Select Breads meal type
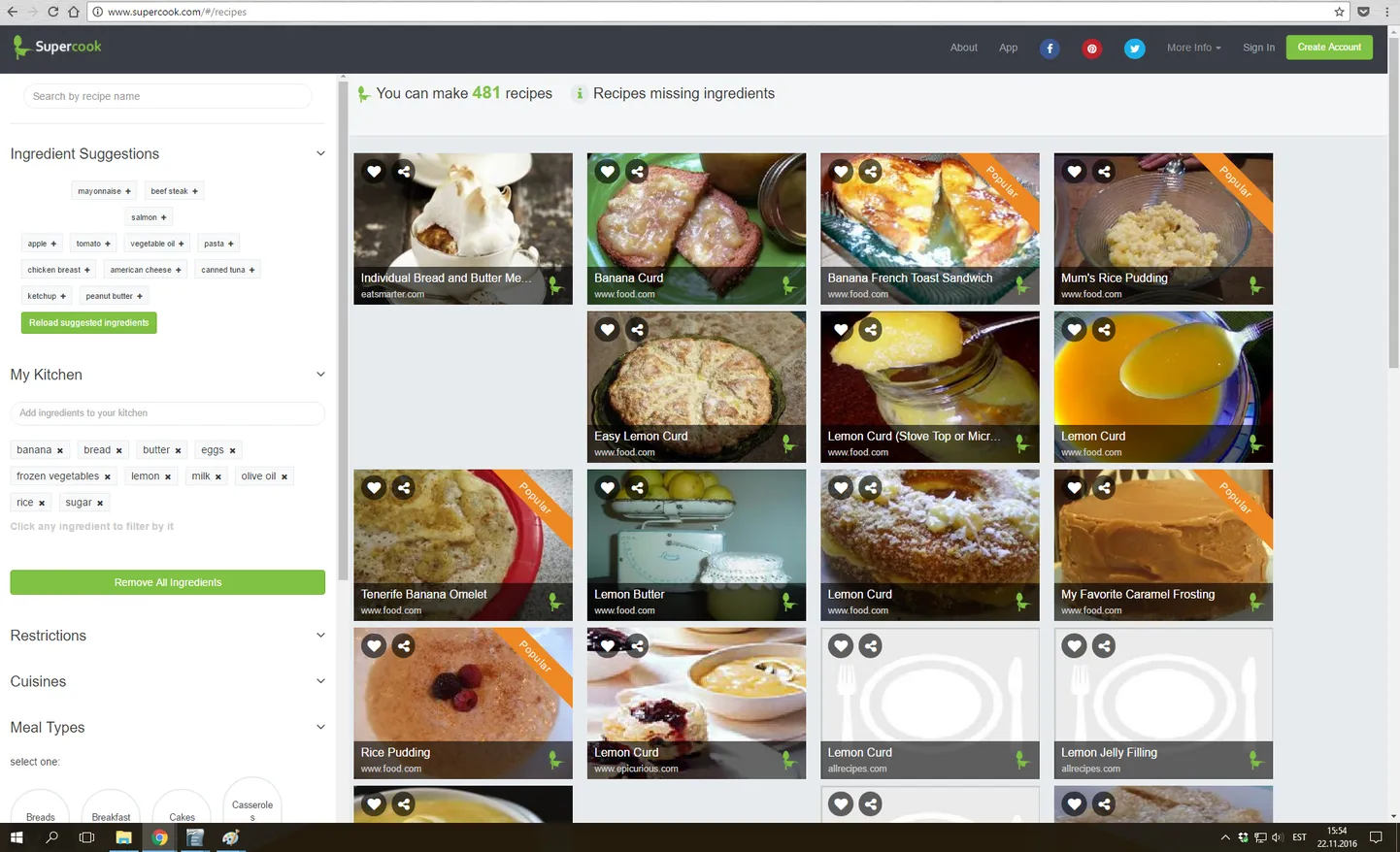 coord(40,806)
